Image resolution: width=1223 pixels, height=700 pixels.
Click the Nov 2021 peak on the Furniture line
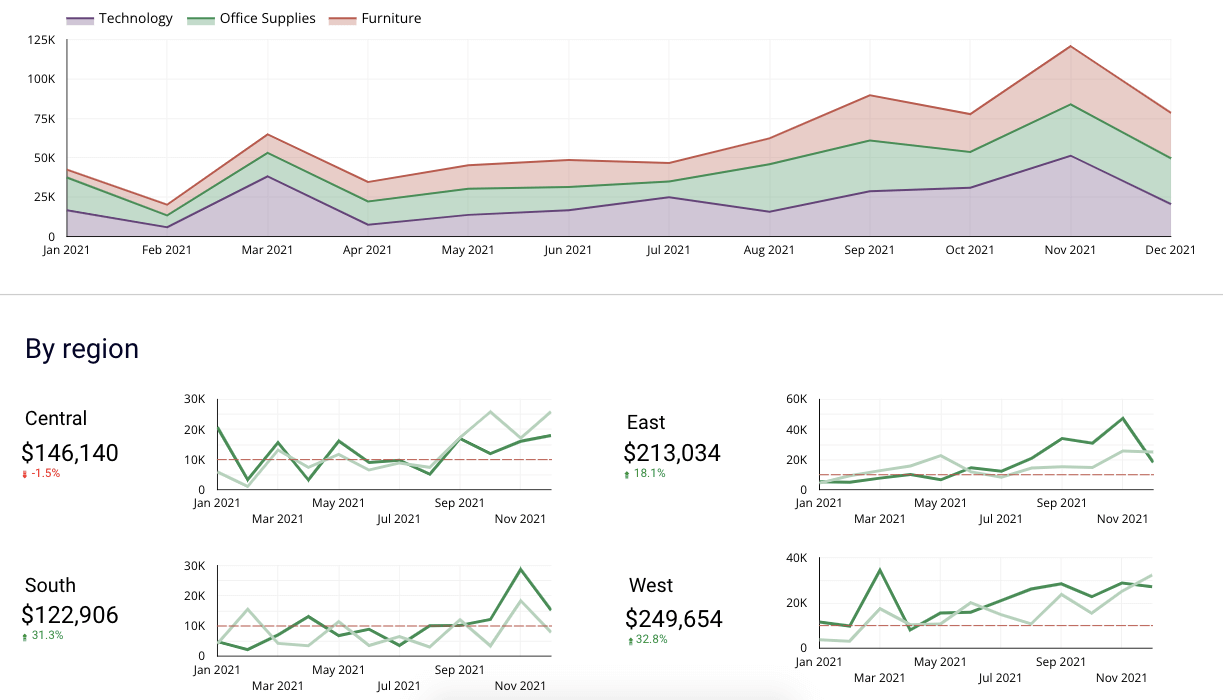(x=1070, y=46)
